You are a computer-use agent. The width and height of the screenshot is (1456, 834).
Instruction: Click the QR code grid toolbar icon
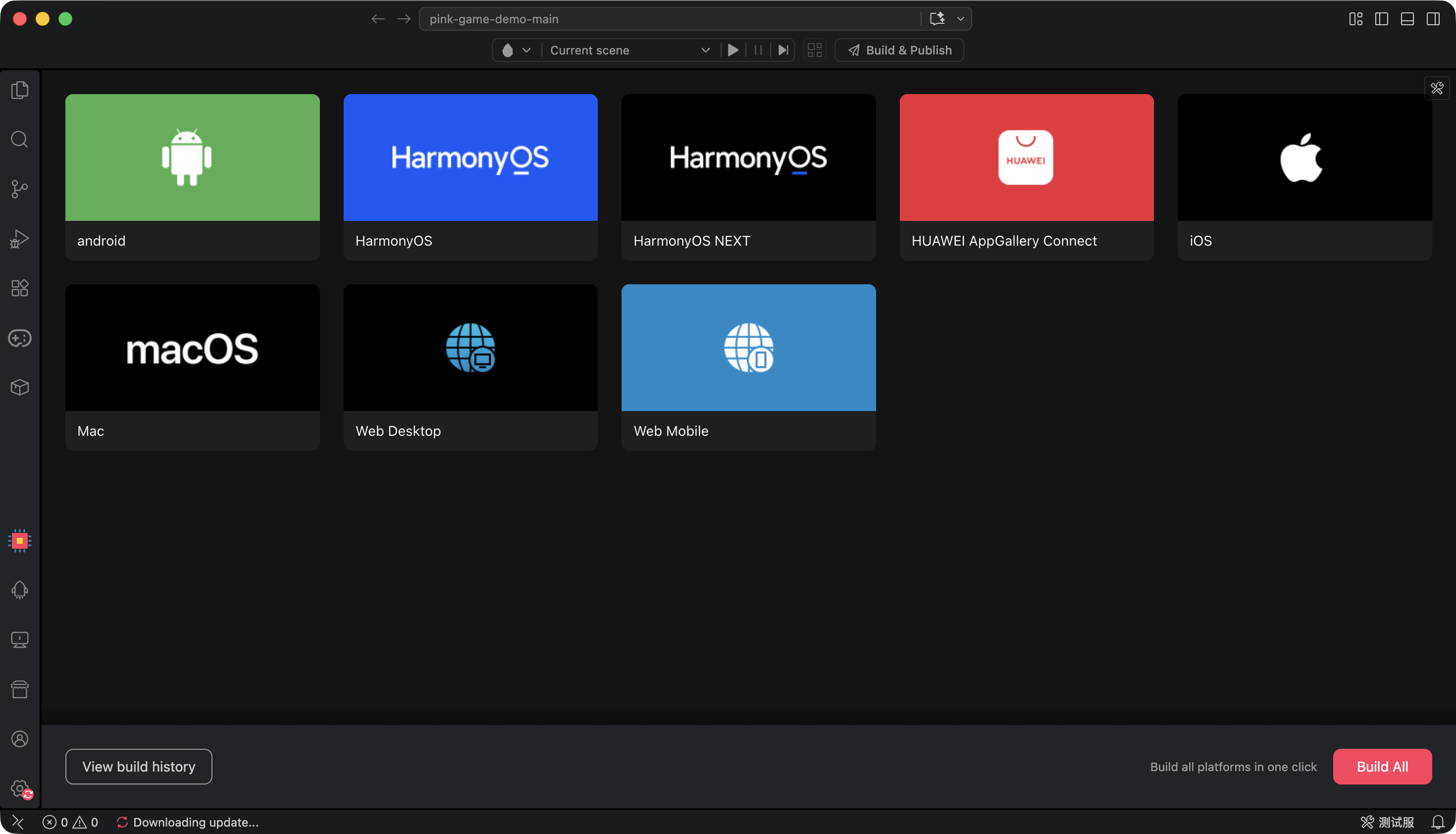(x=815, y=51)
